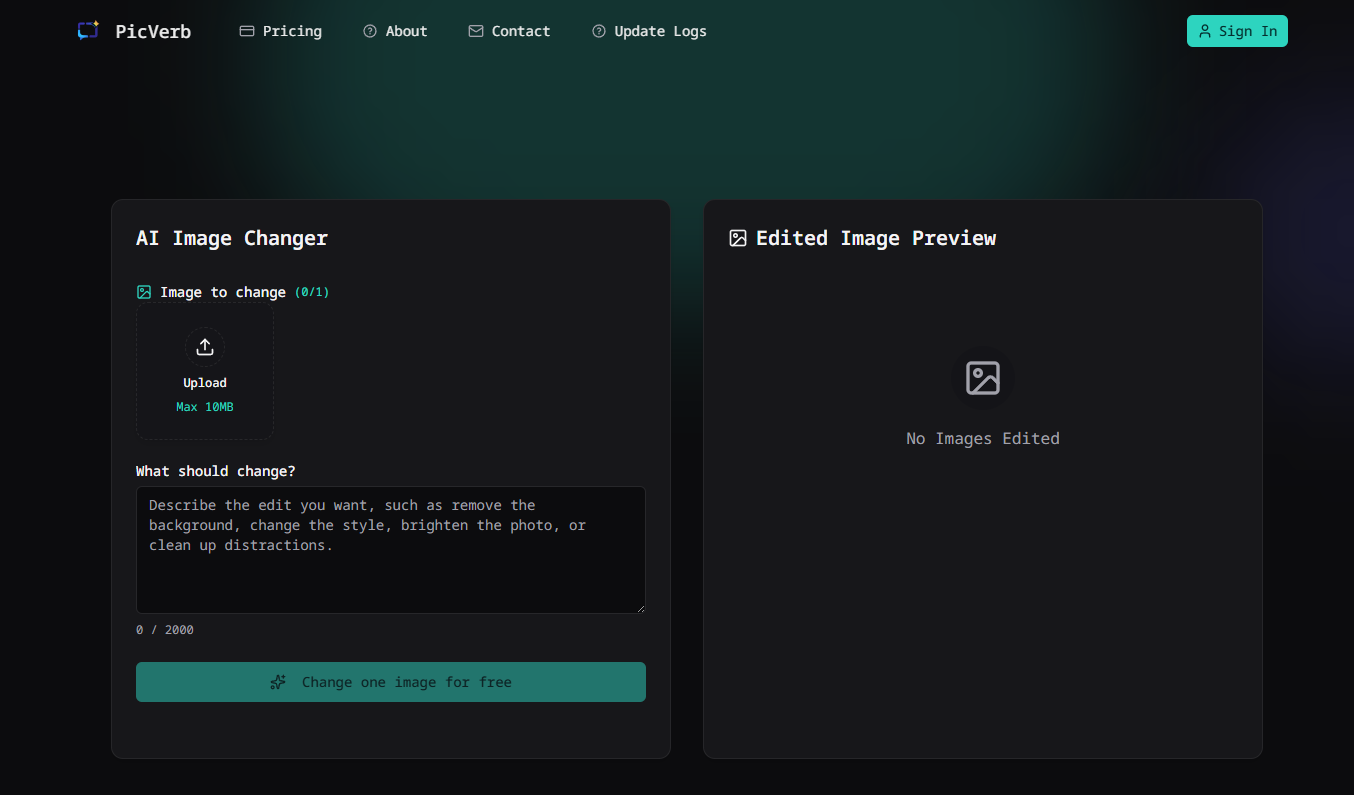
Task: Click the upload arrow icon
Action: [205, 347]
